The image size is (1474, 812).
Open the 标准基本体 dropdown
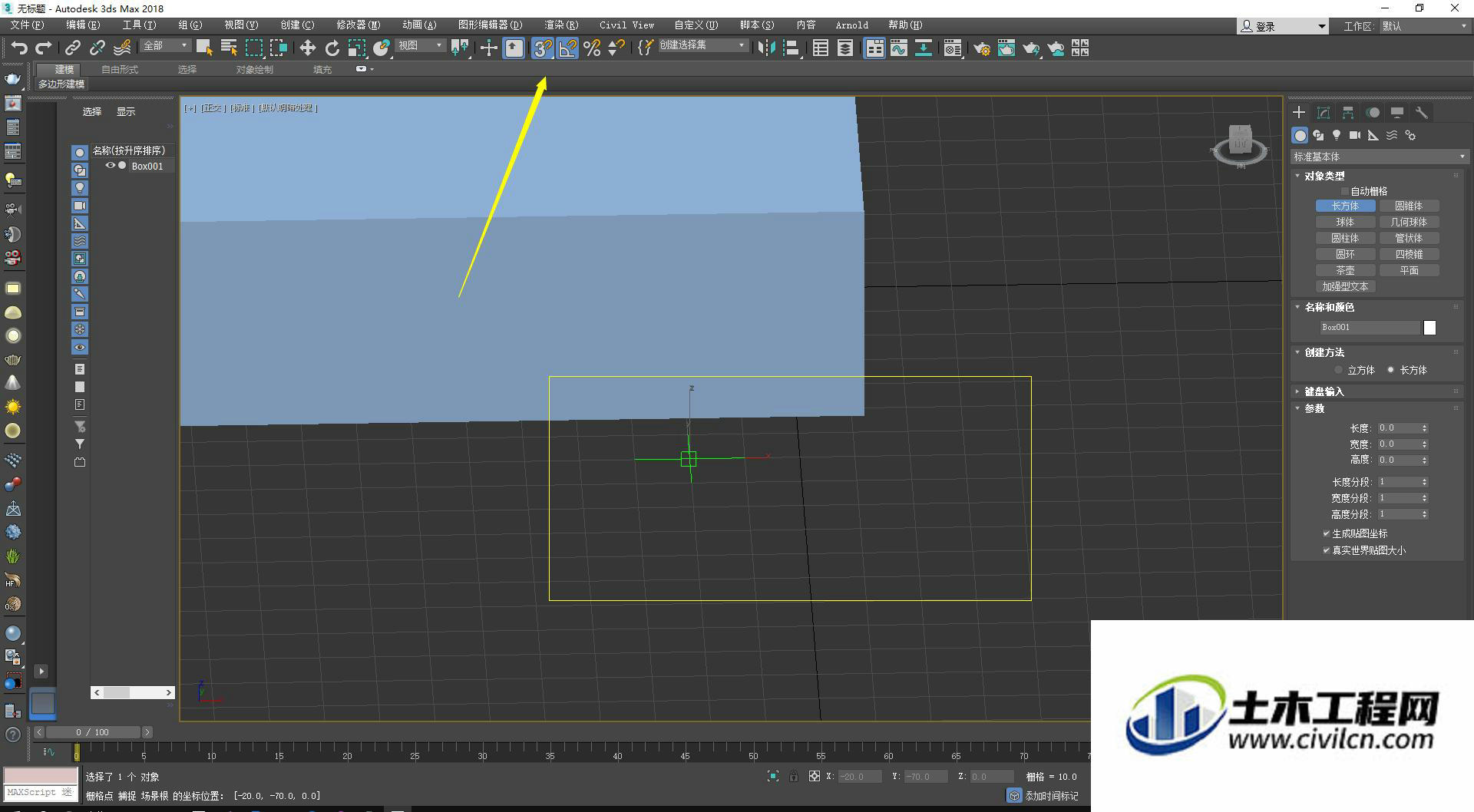click(x=1379, y=157)
